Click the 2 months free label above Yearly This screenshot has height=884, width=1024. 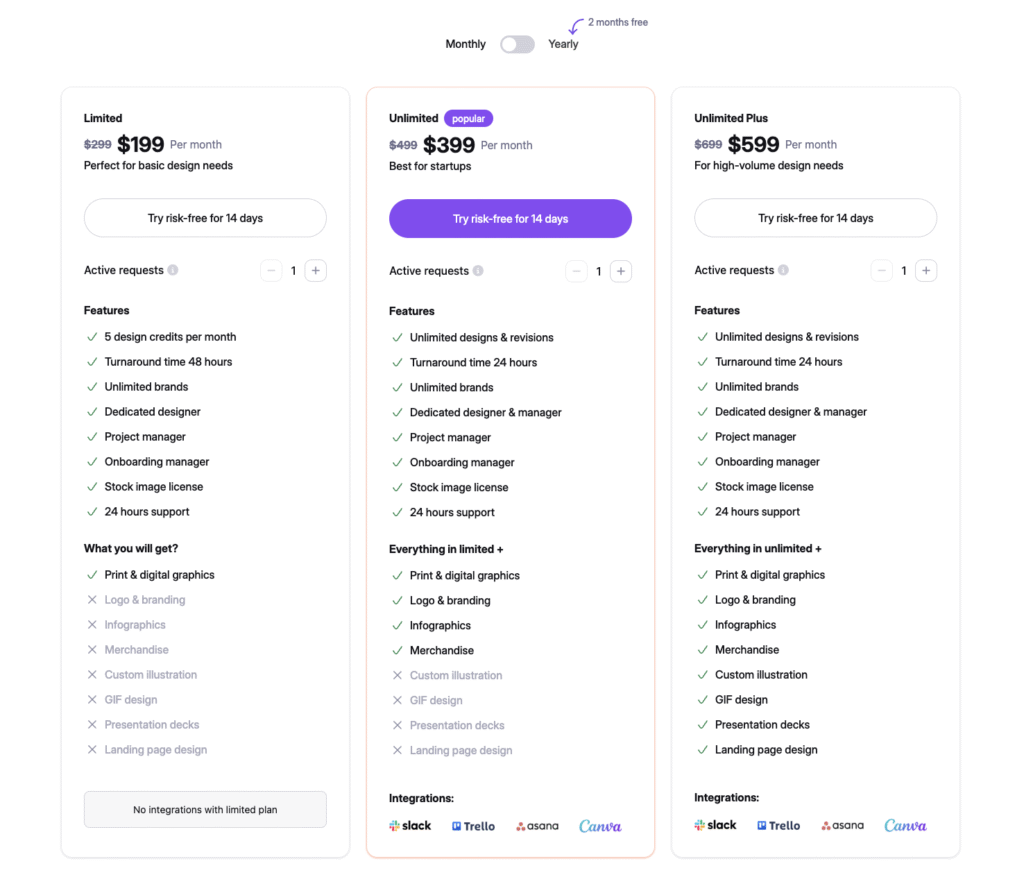[617, 22]
